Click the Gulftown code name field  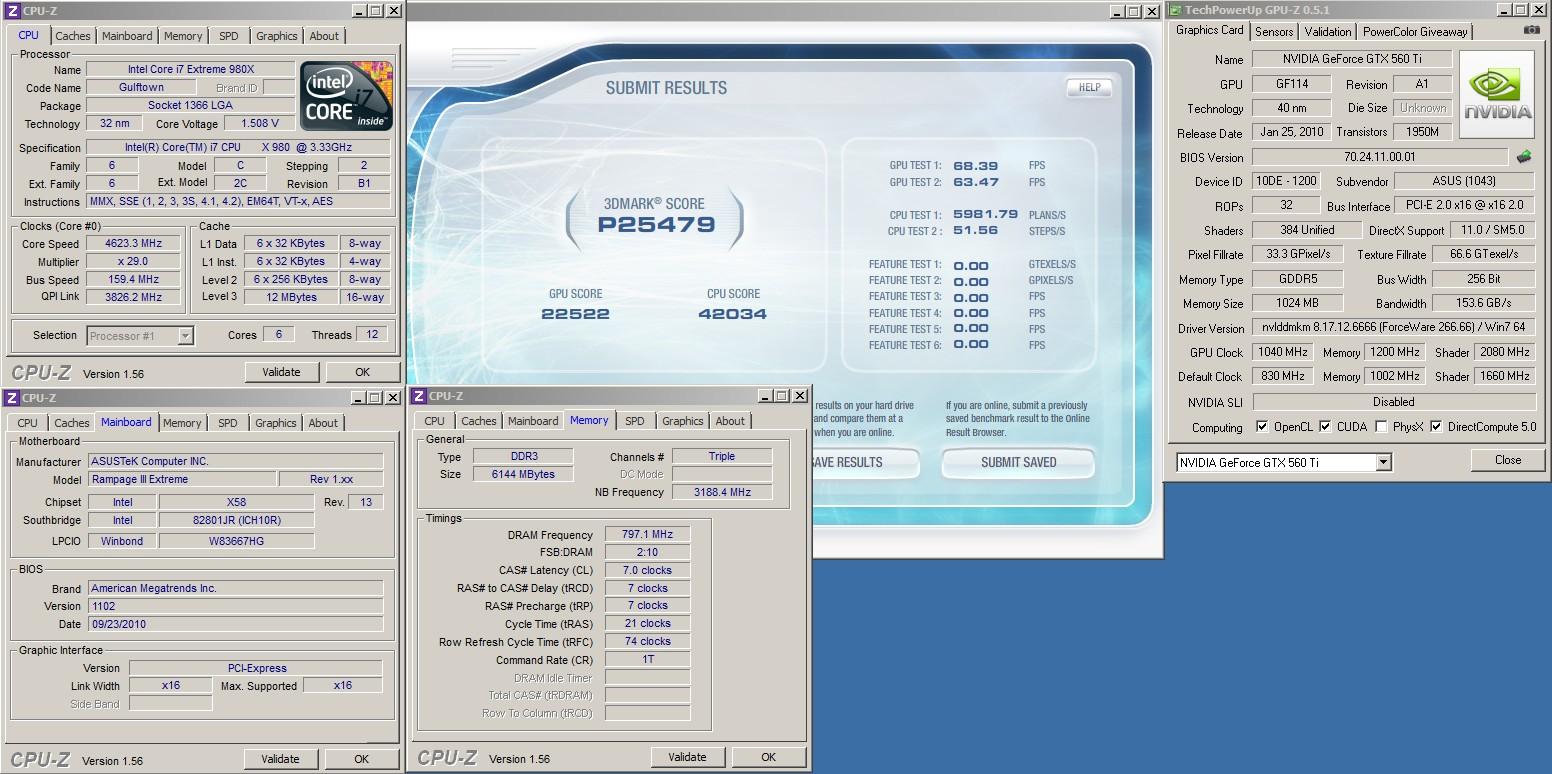pos(141,87)
